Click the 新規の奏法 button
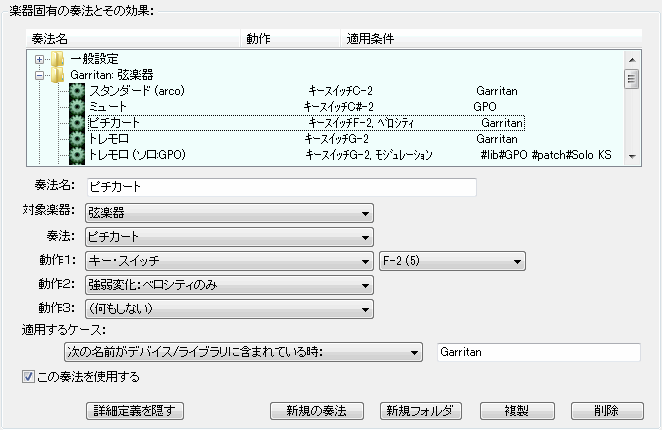Screen dimensions: 662x430 tap(317, 411)
